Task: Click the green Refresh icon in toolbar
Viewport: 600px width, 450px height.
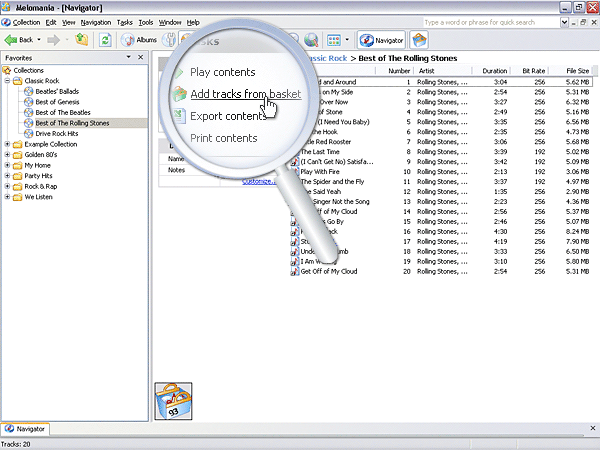Action: coord(105,40)
